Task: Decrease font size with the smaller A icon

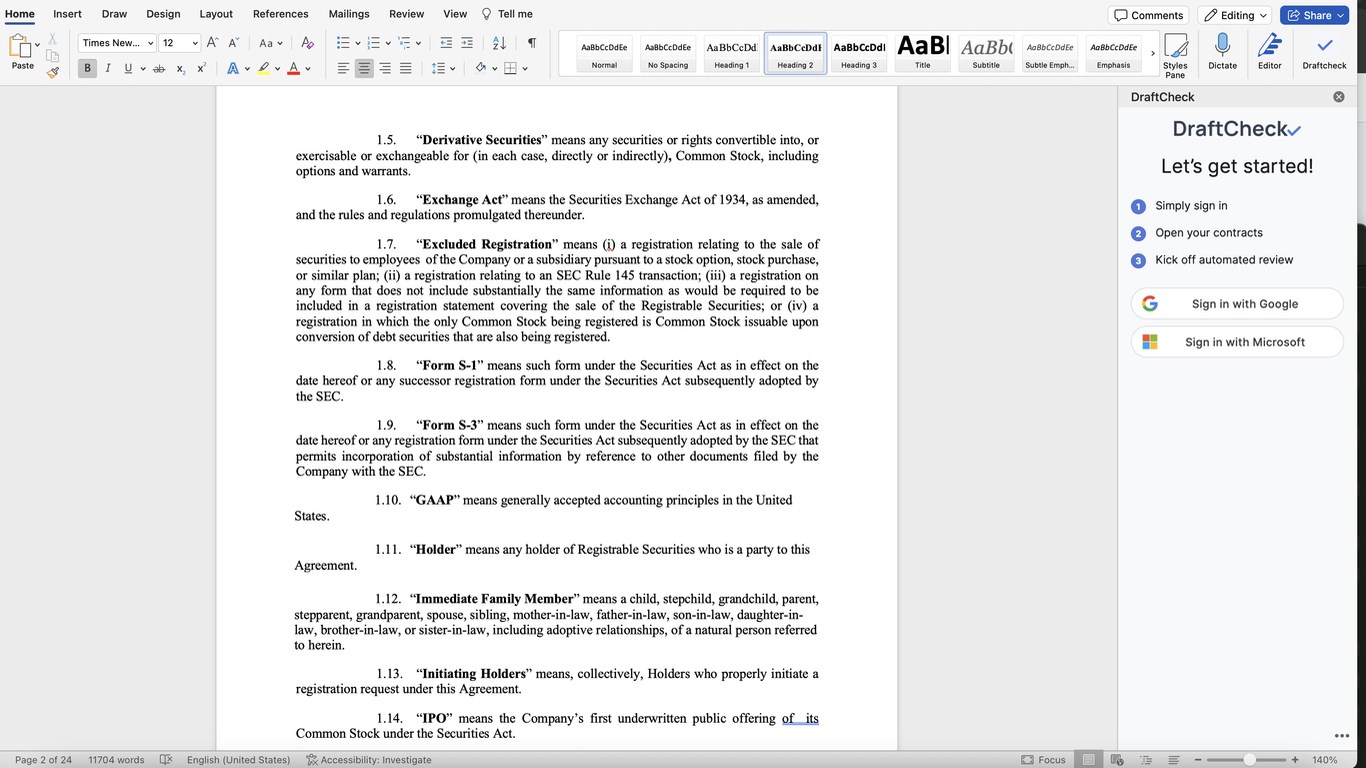Action: click(234, 43)
